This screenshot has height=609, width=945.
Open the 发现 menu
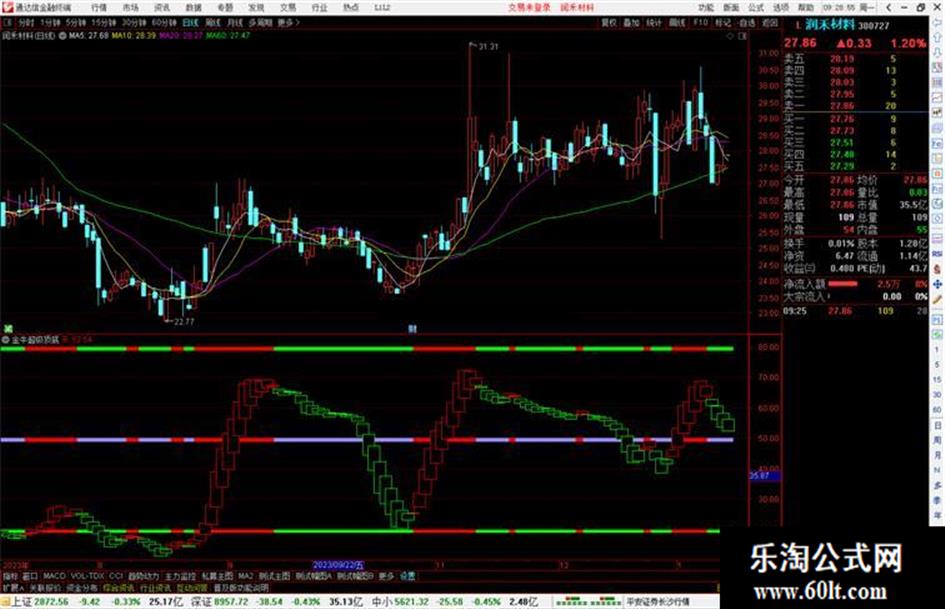click(x=256, y=7)
